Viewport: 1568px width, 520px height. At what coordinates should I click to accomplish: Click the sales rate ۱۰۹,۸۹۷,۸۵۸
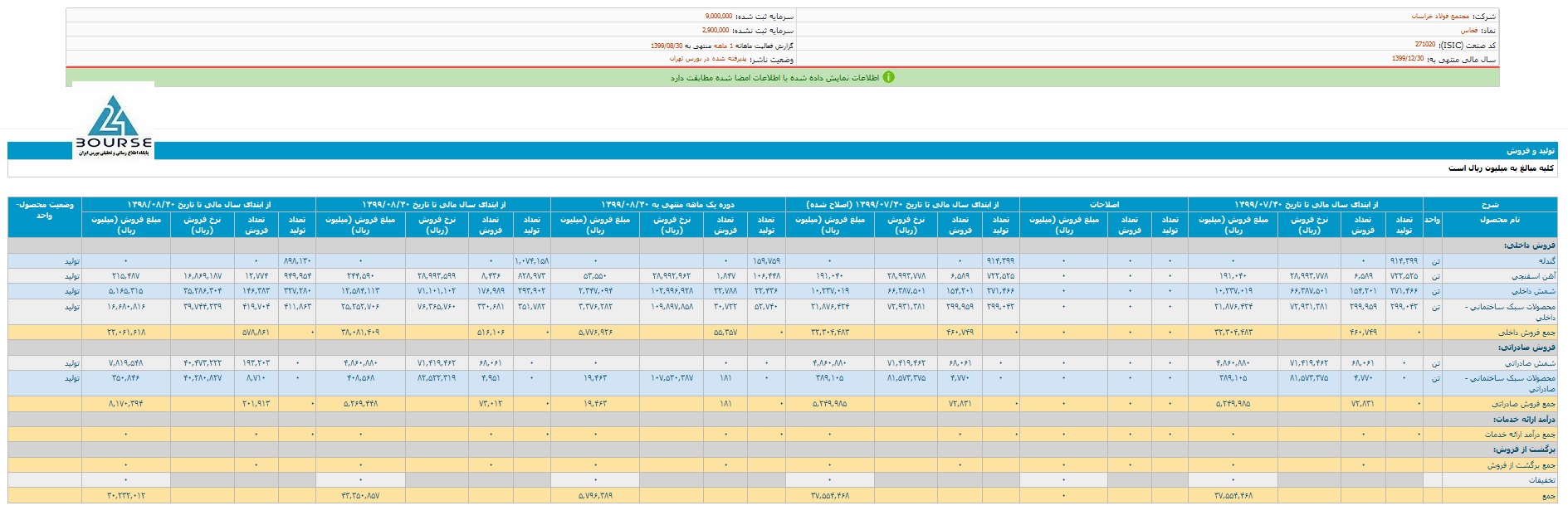pyautogui.click(x=672, y=307)
